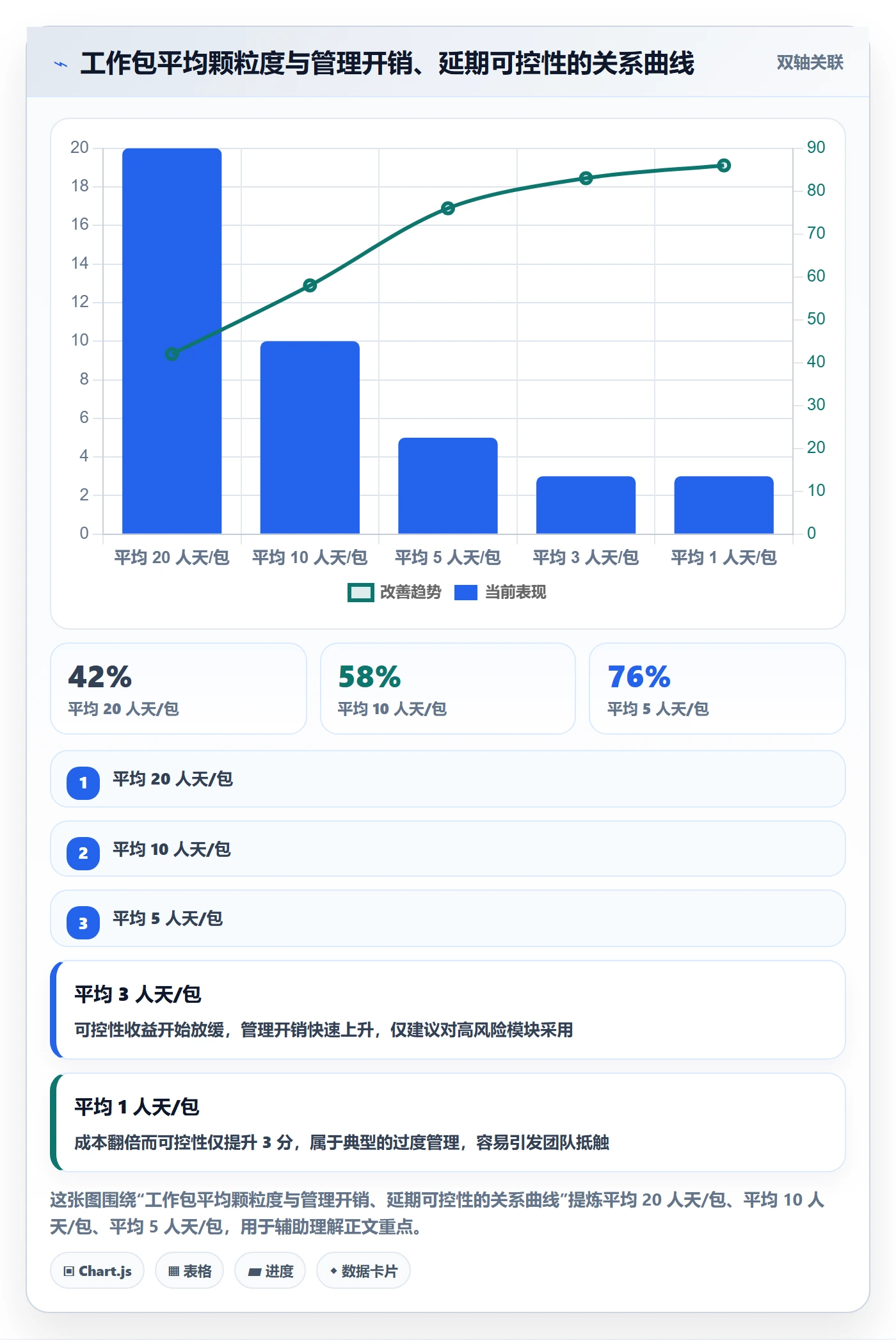The height and width of the screenshot is (1340, 896).
Task: Click right axis value 90
Action: [x=816, y=147]
